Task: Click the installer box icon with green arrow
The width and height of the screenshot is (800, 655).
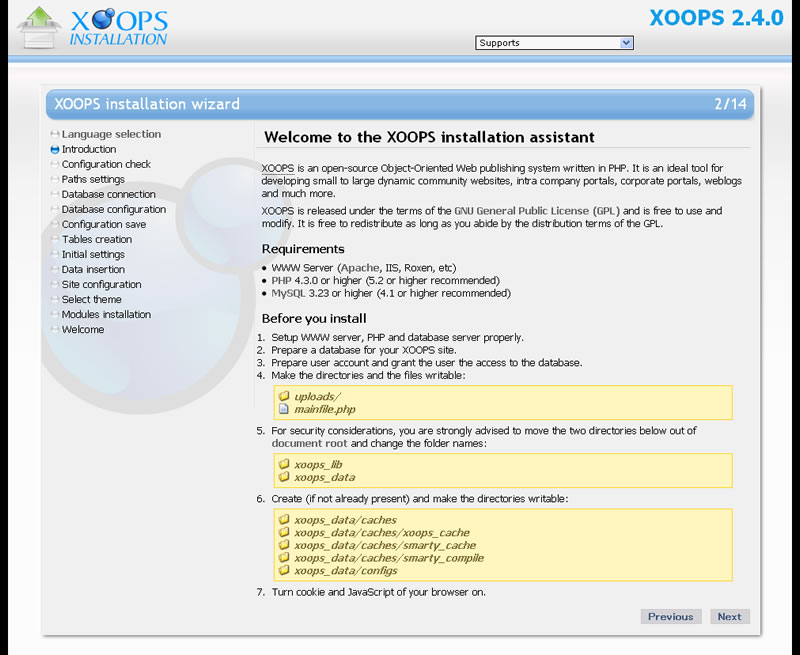Action: coord(39,28)
